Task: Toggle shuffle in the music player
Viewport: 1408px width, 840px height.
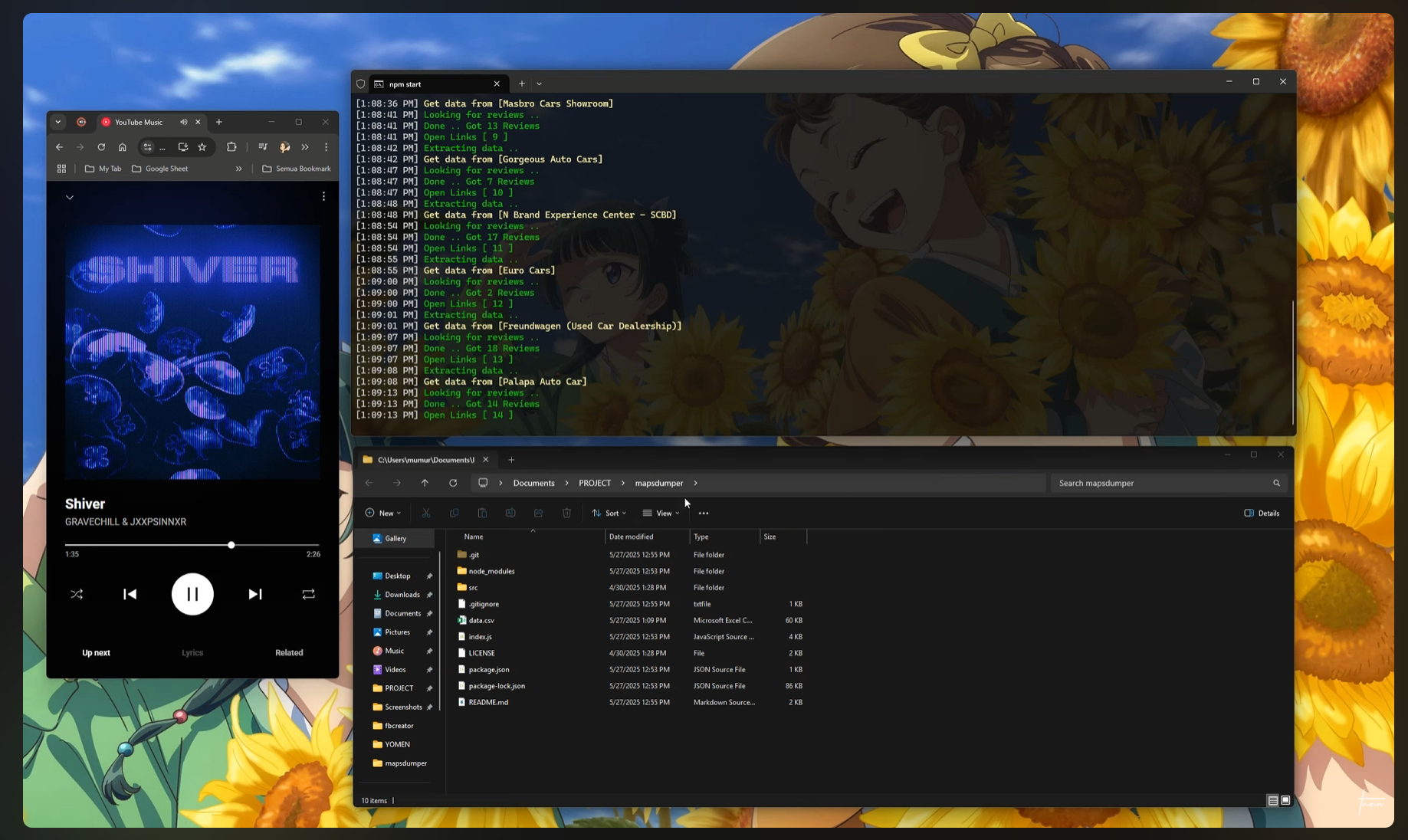Action: pyautogui.click(x=77, y=594)
